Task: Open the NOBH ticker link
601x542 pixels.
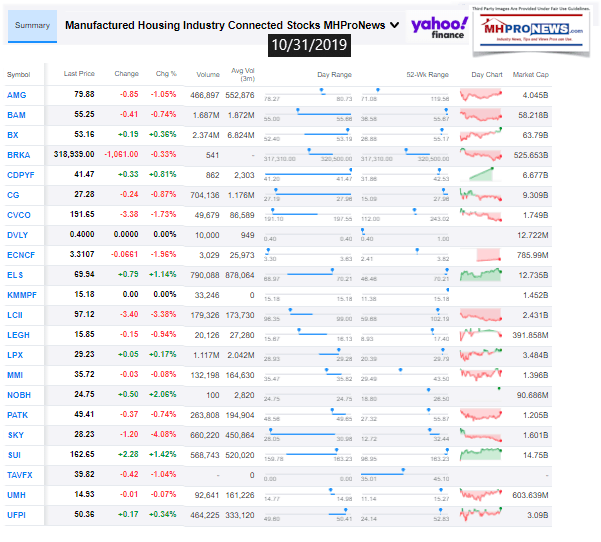Action: (x=19, y=395)
